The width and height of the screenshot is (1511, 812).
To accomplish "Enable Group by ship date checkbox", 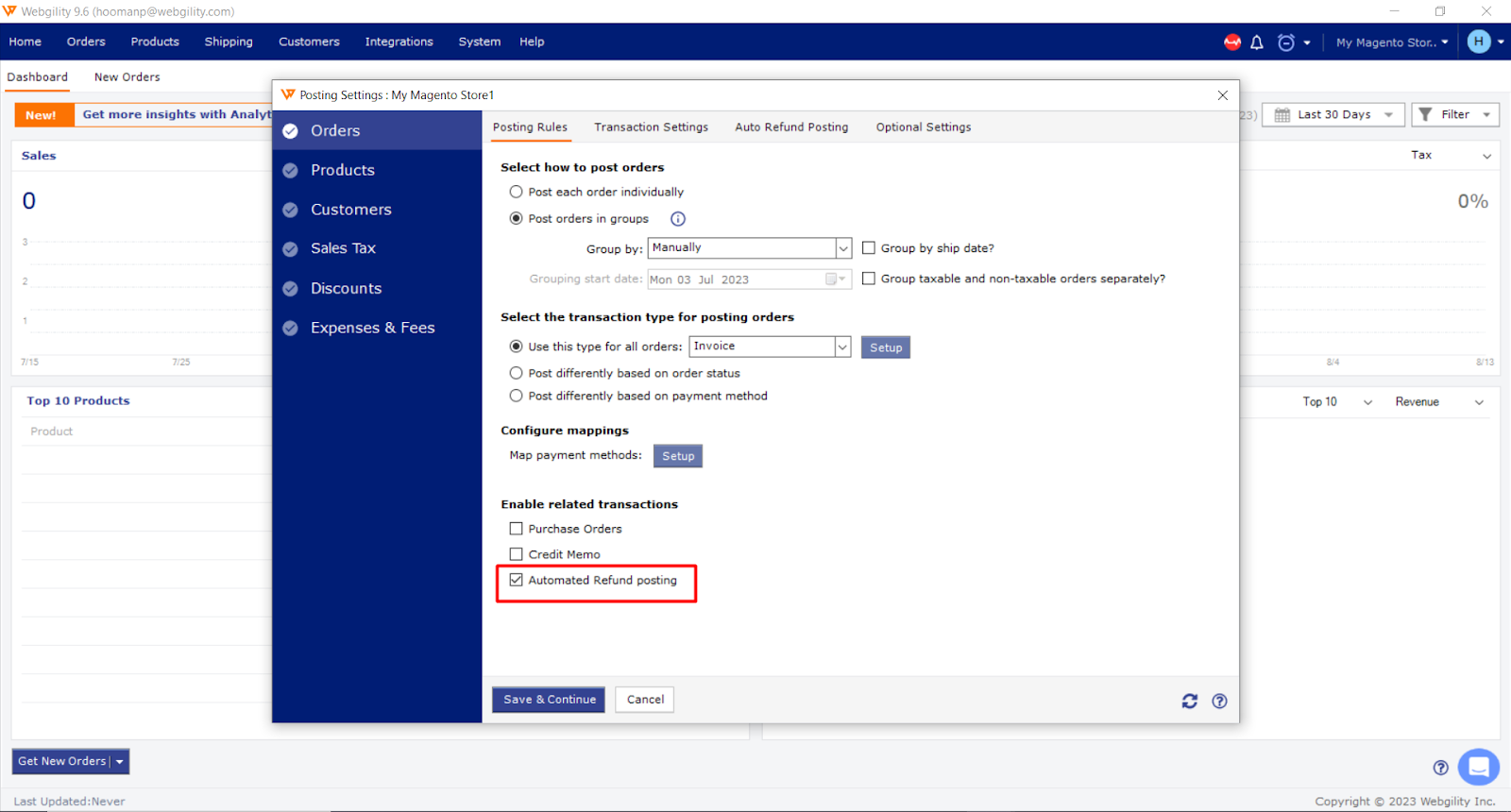I will coord(869,248).
